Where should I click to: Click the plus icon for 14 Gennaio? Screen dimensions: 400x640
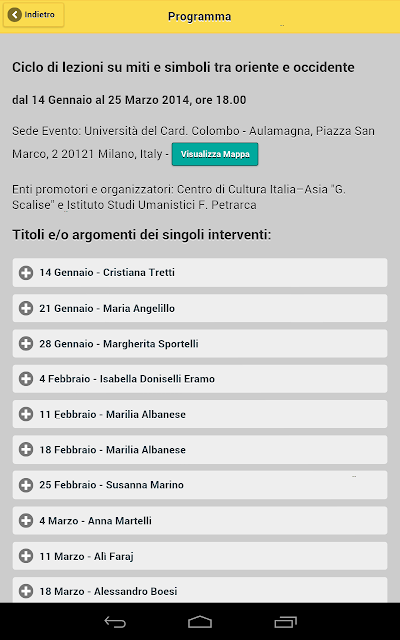click(x=26, y=273)
